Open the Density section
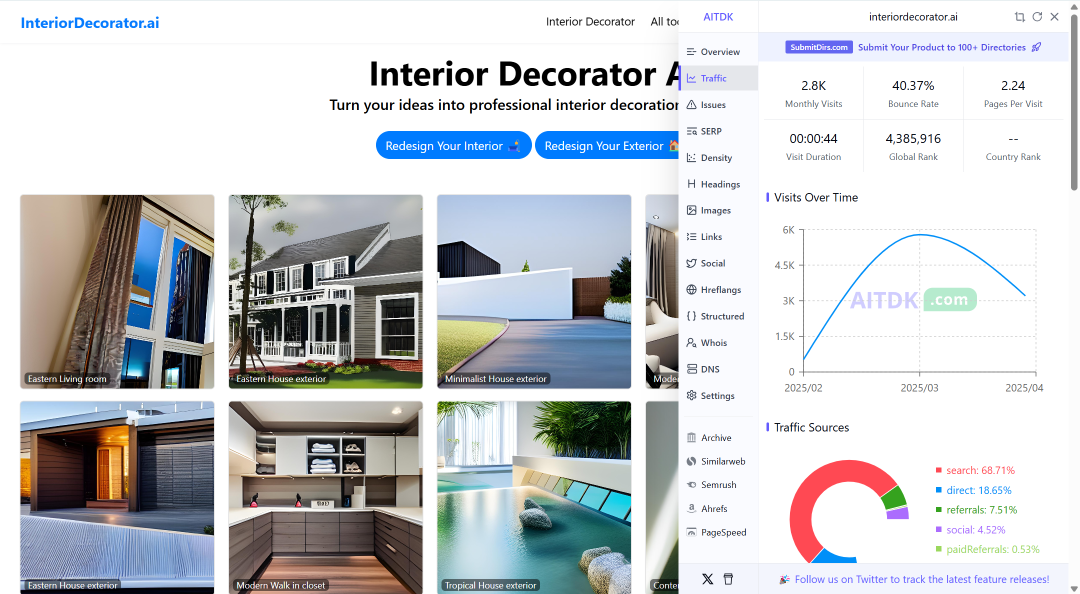The image size is (1080, 594). pos(718,158)
